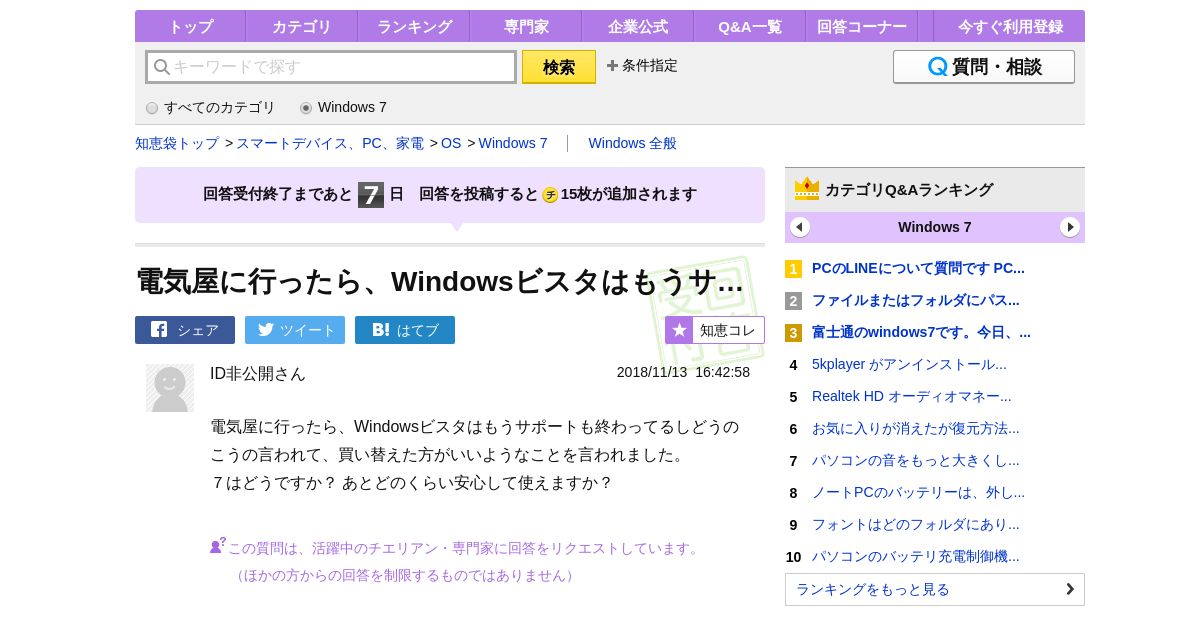Click ランキングをもっと見る to see more
Image resolution: width=1200 pixels, height=630 pixels.
click(x=935, y=589)
